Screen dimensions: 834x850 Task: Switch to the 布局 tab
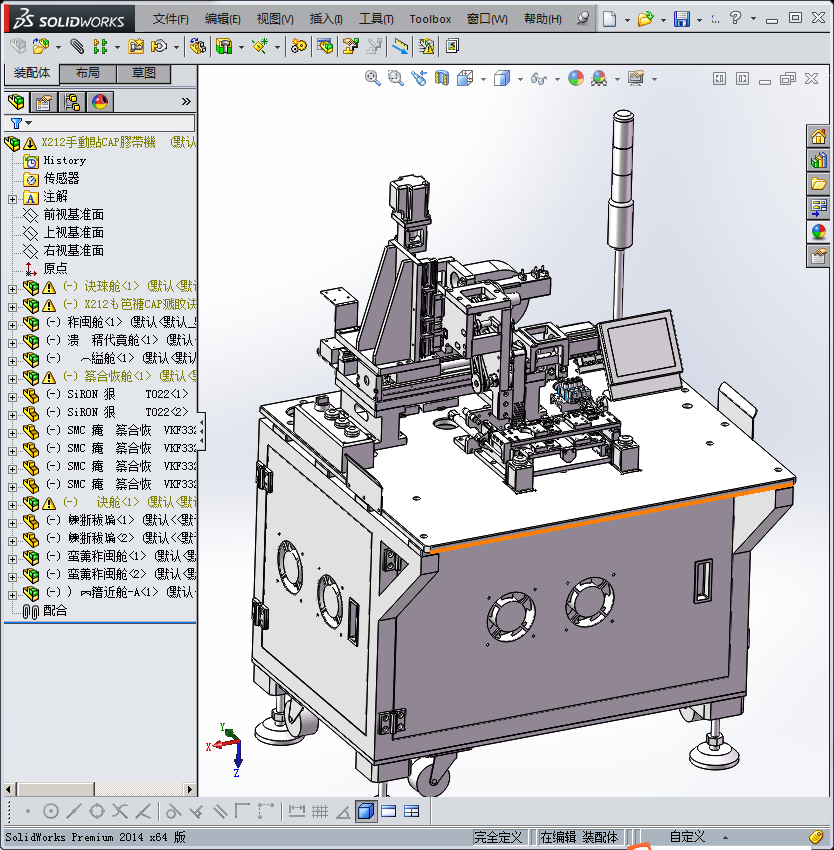pyautogui.click(x=87, y=74)
